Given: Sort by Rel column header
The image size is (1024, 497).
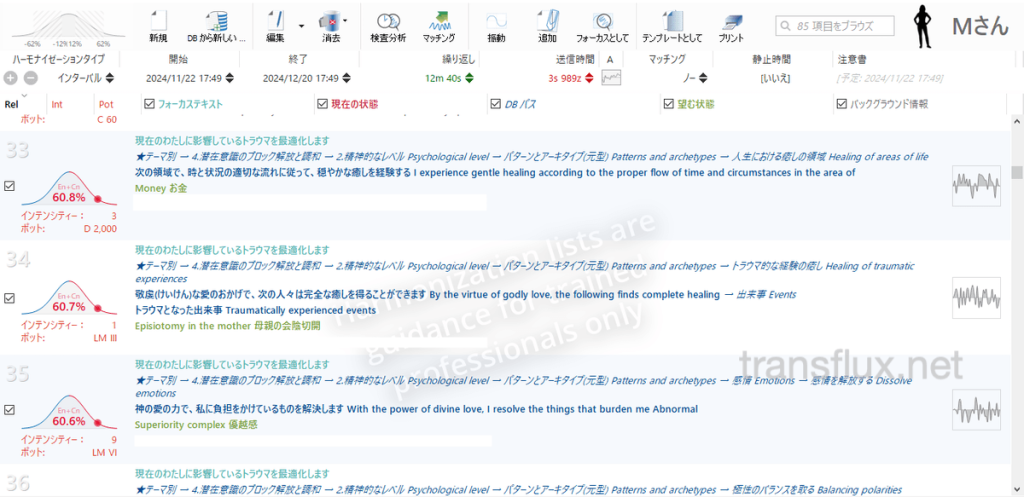Looking at the screenshot, I should (11, 104).
